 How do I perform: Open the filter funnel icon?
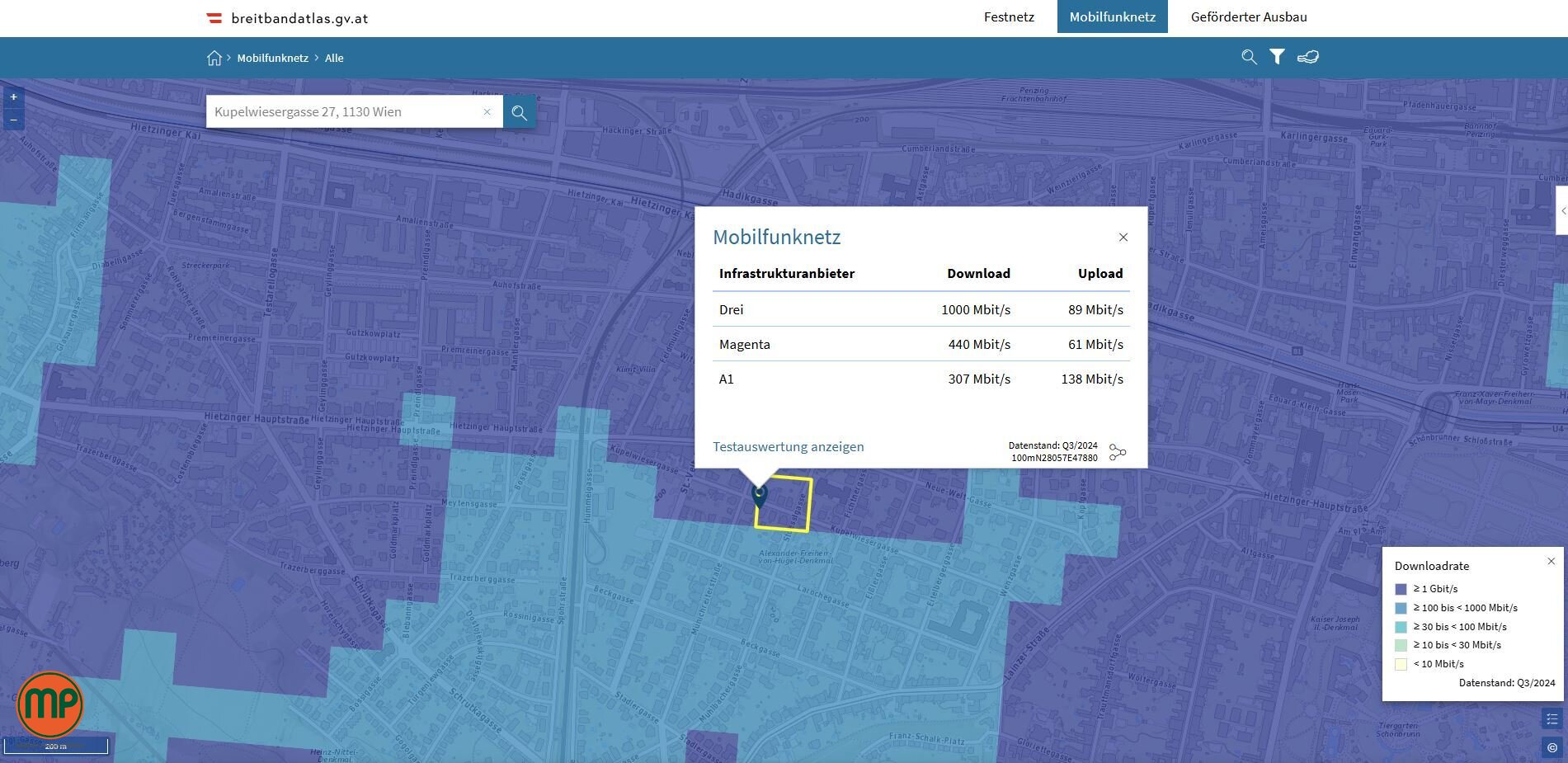[1277, 57]
